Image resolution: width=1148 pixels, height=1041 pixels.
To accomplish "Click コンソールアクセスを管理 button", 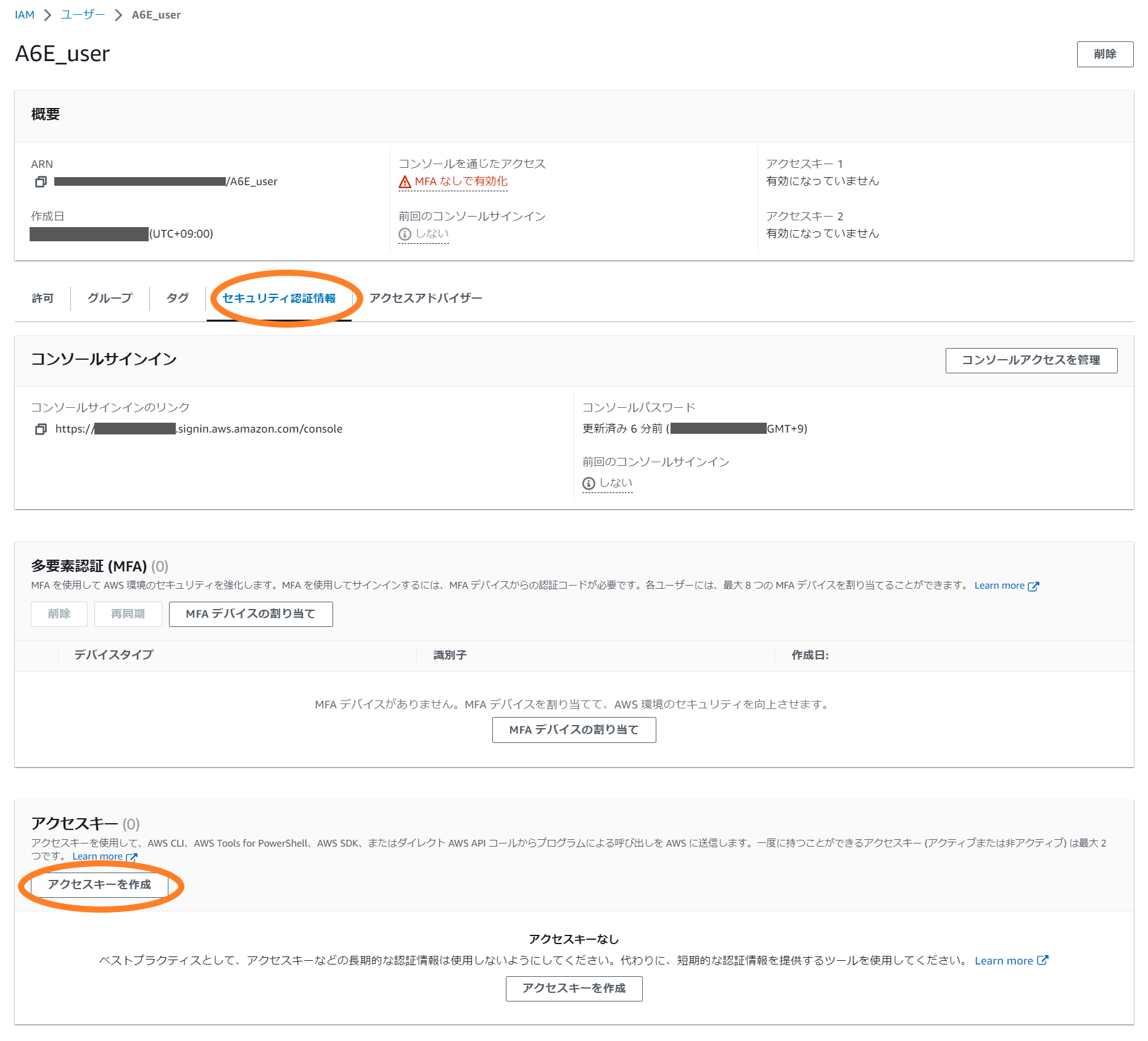I will (1031, 360).
